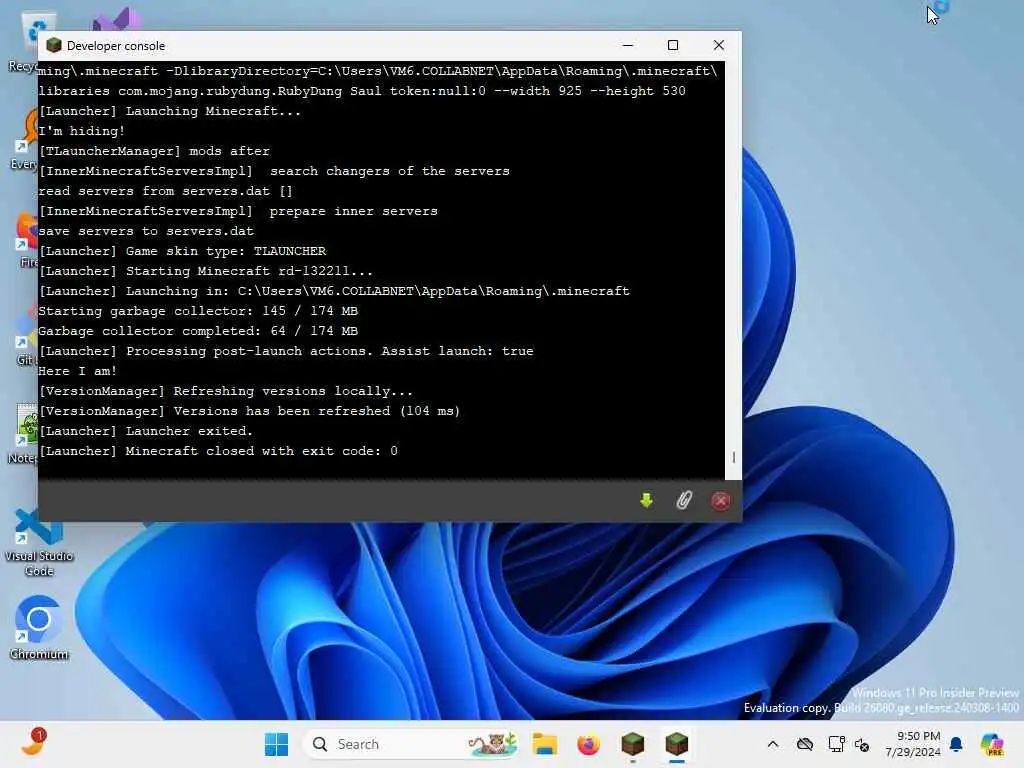
Task: Click the display network tray icon
Action: tap(836, 744)
